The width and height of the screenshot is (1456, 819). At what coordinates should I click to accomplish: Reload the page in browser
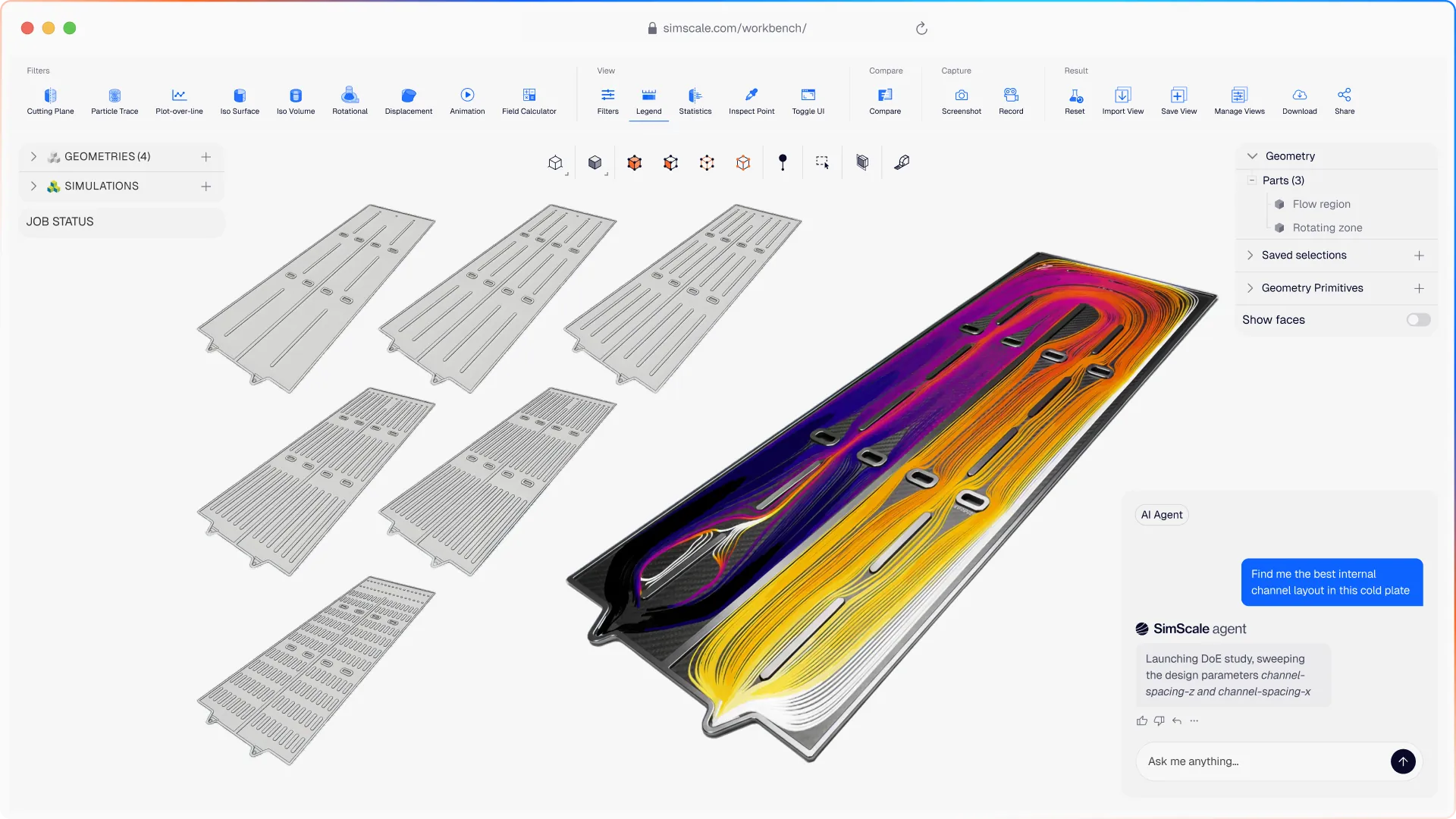pyautogui.click(x=921, y=28)
